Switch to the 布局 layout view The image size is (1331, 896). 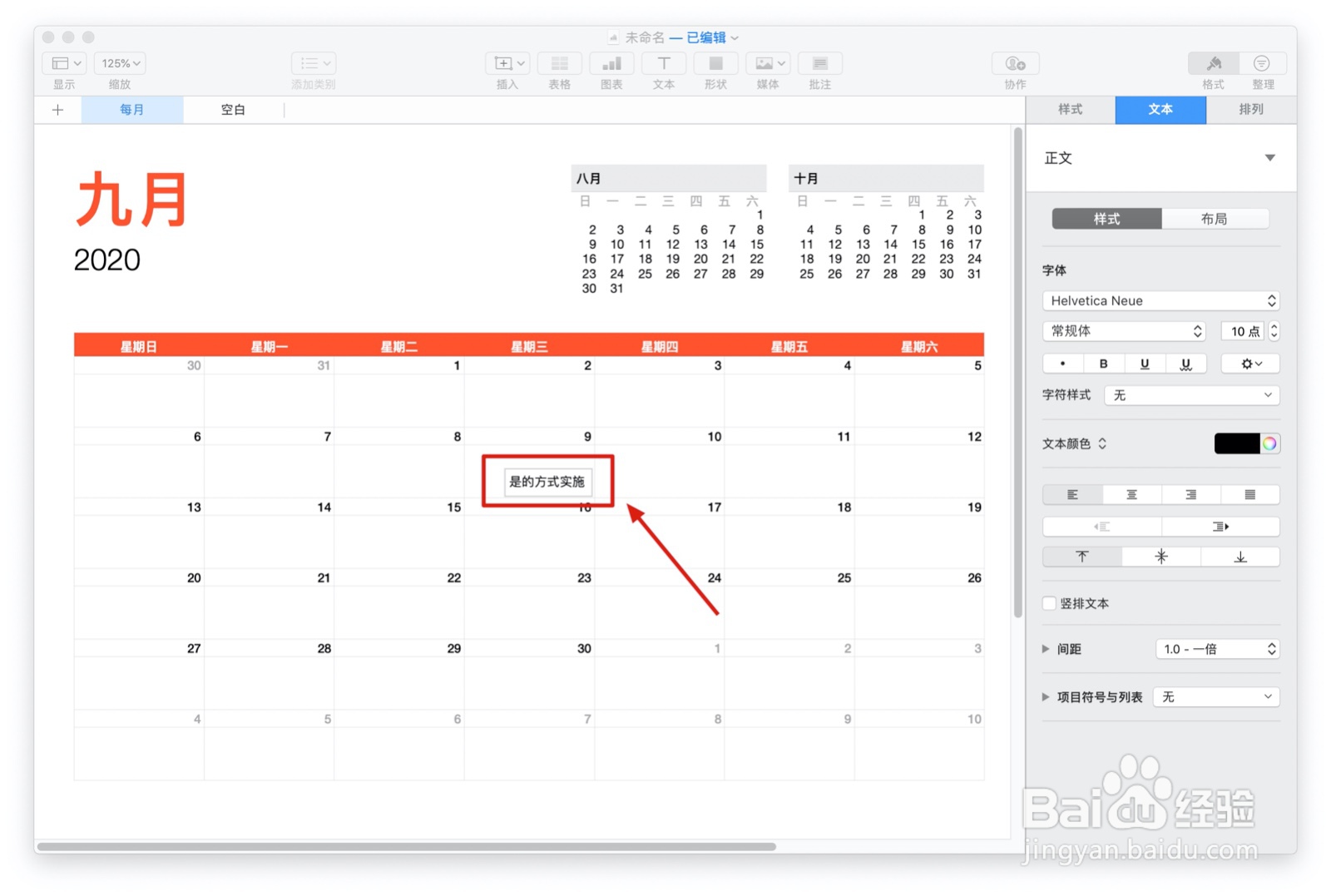1216,218
